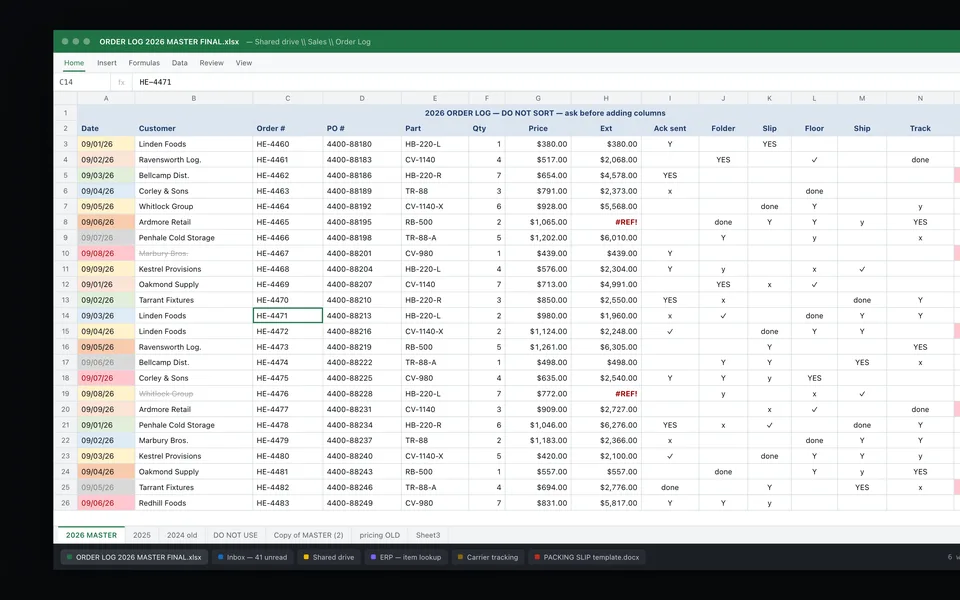Select the Price cell $1,261.00
The height and width of the screenshot is (600, 960).
538,347
